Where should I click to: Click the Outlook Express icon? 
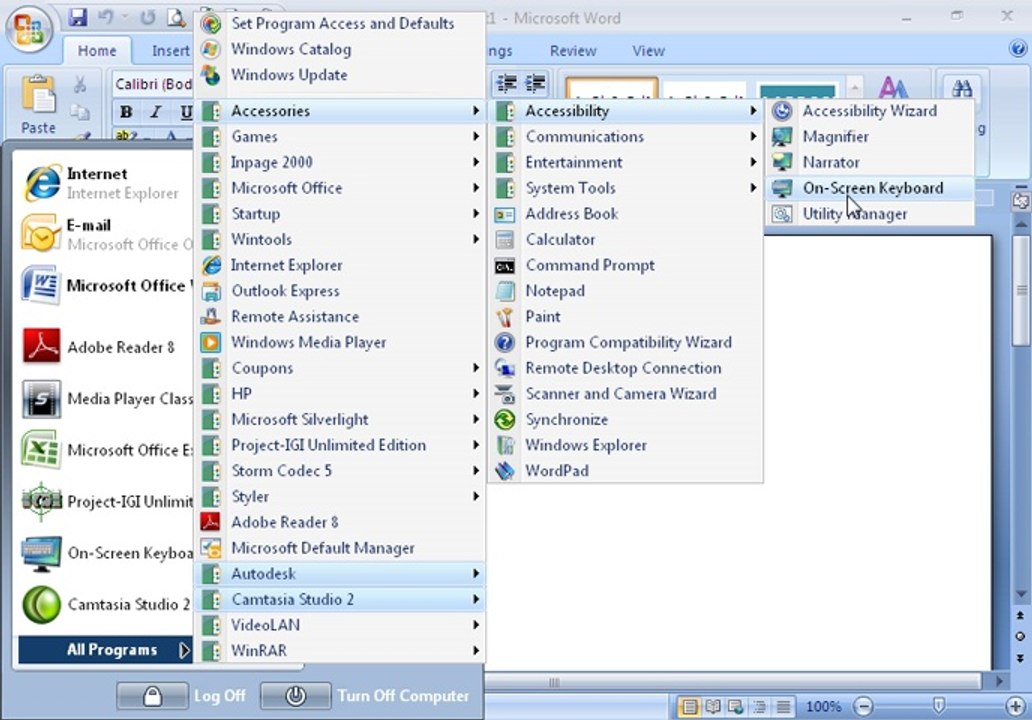211,291
